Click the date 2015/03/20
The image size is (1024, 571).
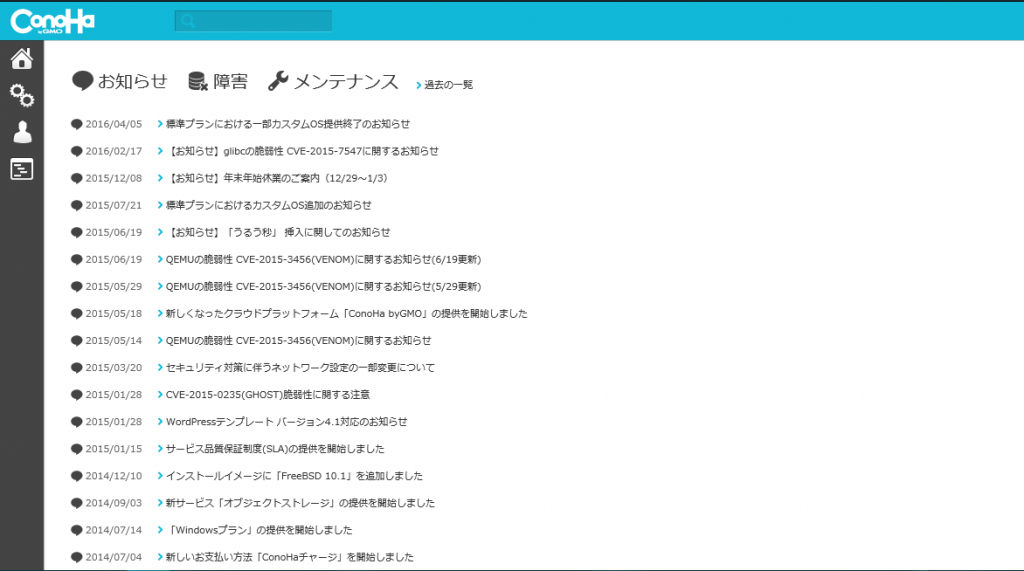click(114, 368)
